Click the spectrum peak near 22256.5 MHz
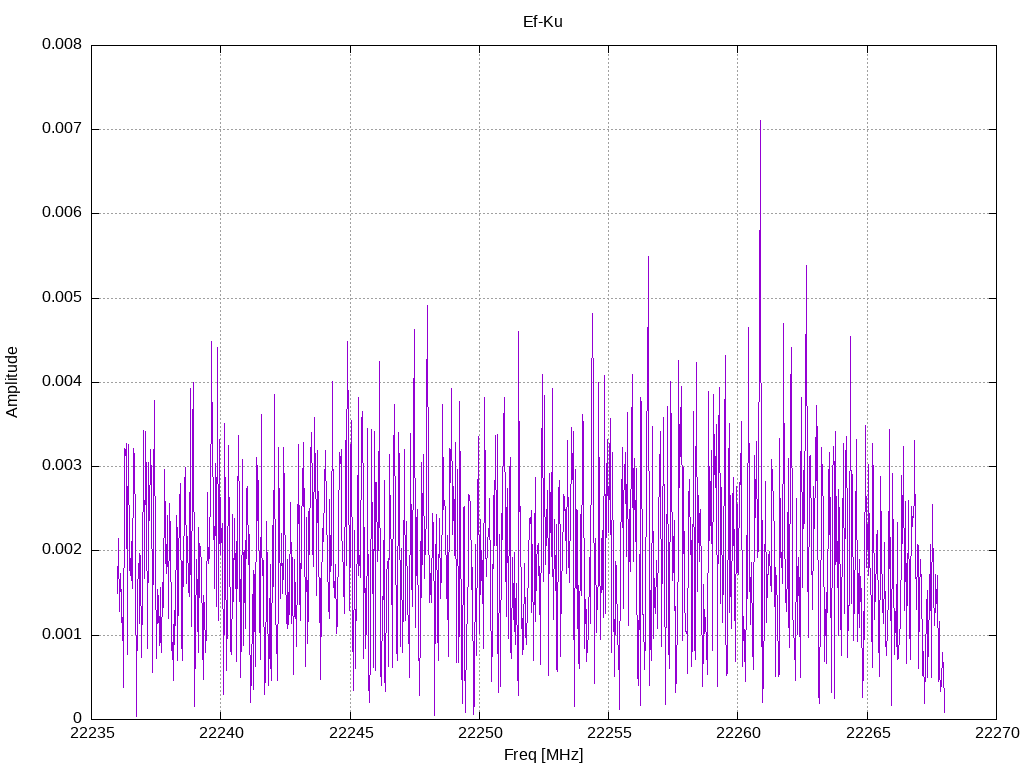The height and width of the screenshot is (768, 1024). [x=648, y=258]
